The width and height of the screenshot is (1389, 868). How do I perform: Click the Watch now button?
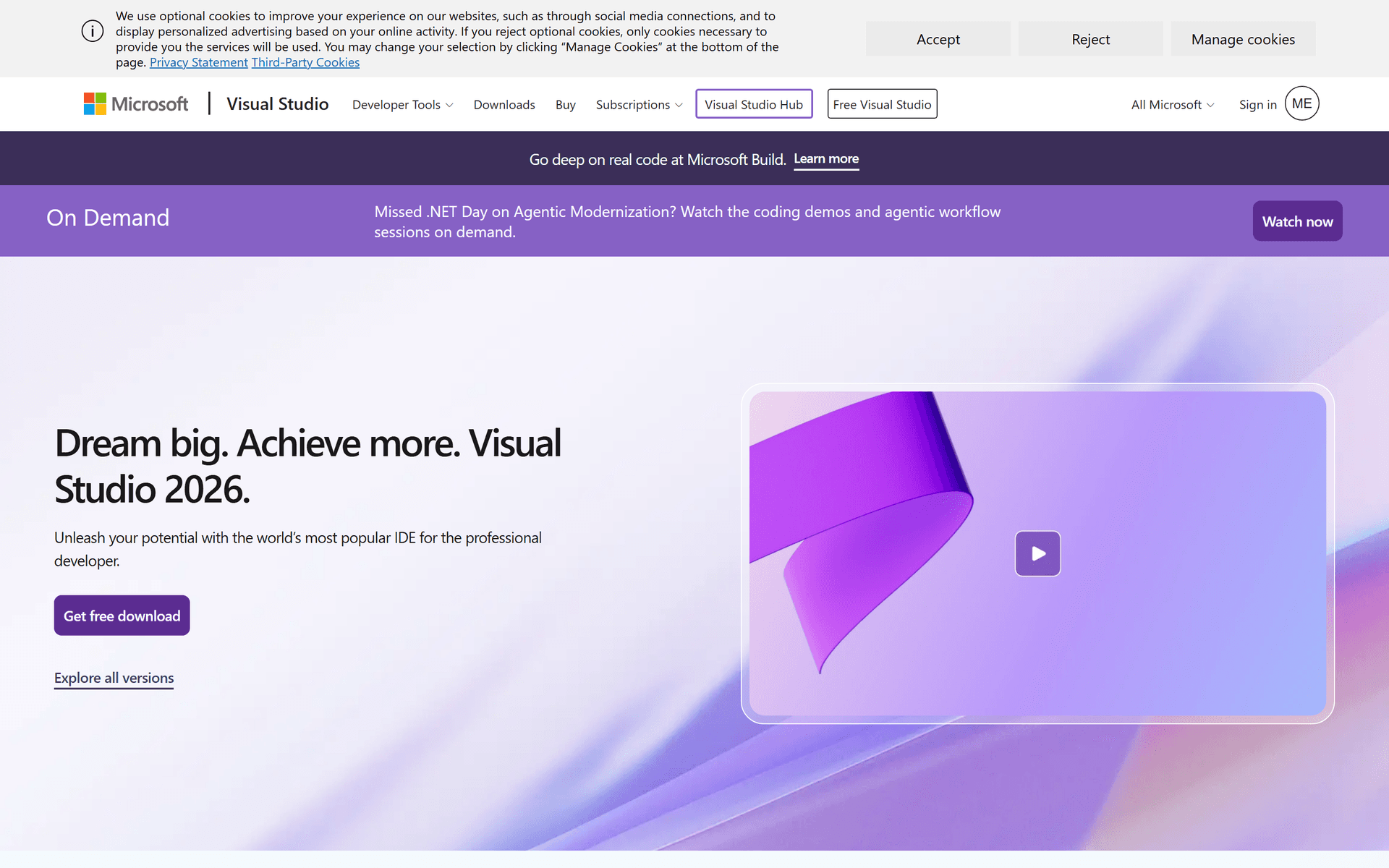pos(1297,221)
